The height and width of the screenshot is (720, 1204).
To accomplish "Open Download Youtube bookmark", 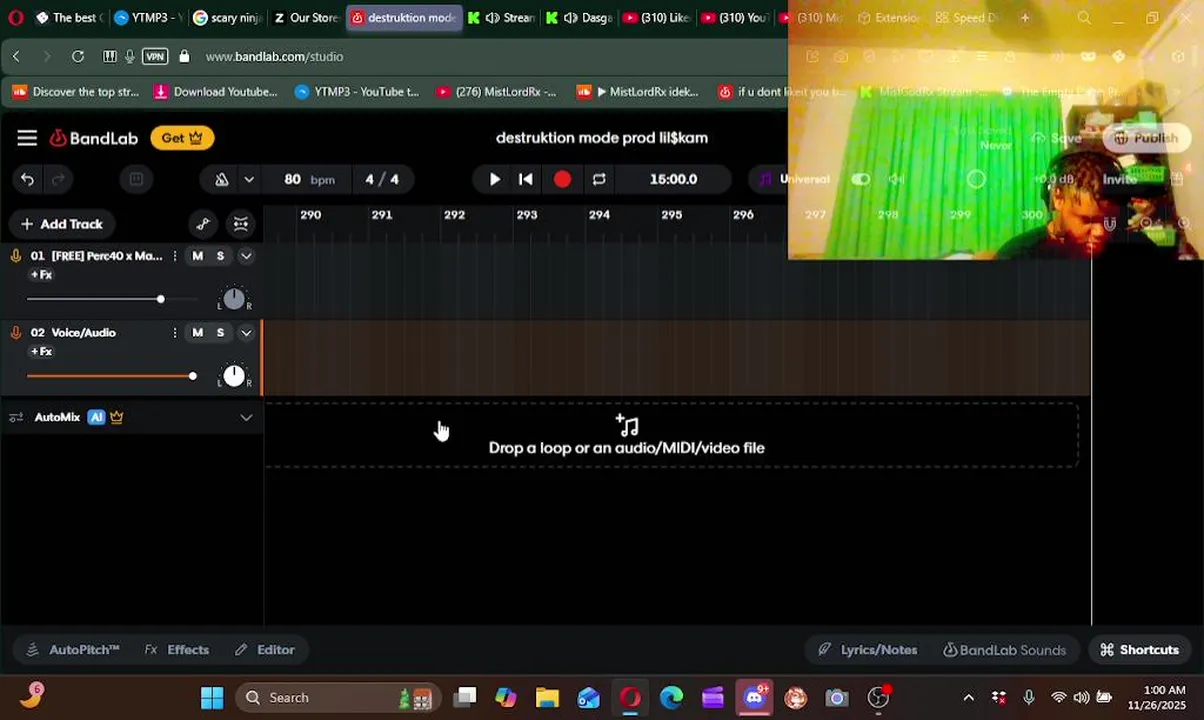I will point(215,92).
